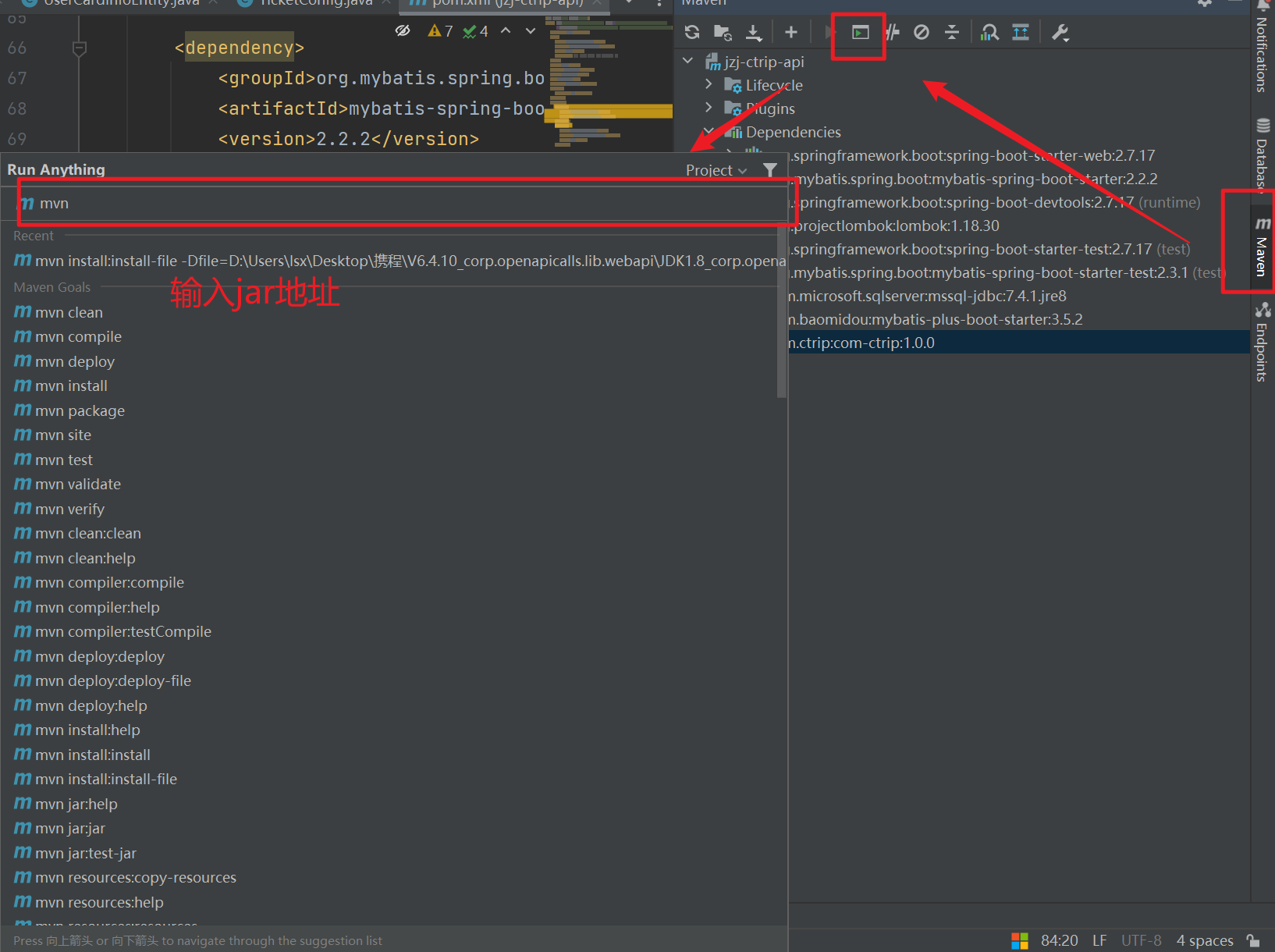The height and width of the screenshot is (952, 1275).
Task: Expand the Lifecycle node
Action: click(709, 84)
